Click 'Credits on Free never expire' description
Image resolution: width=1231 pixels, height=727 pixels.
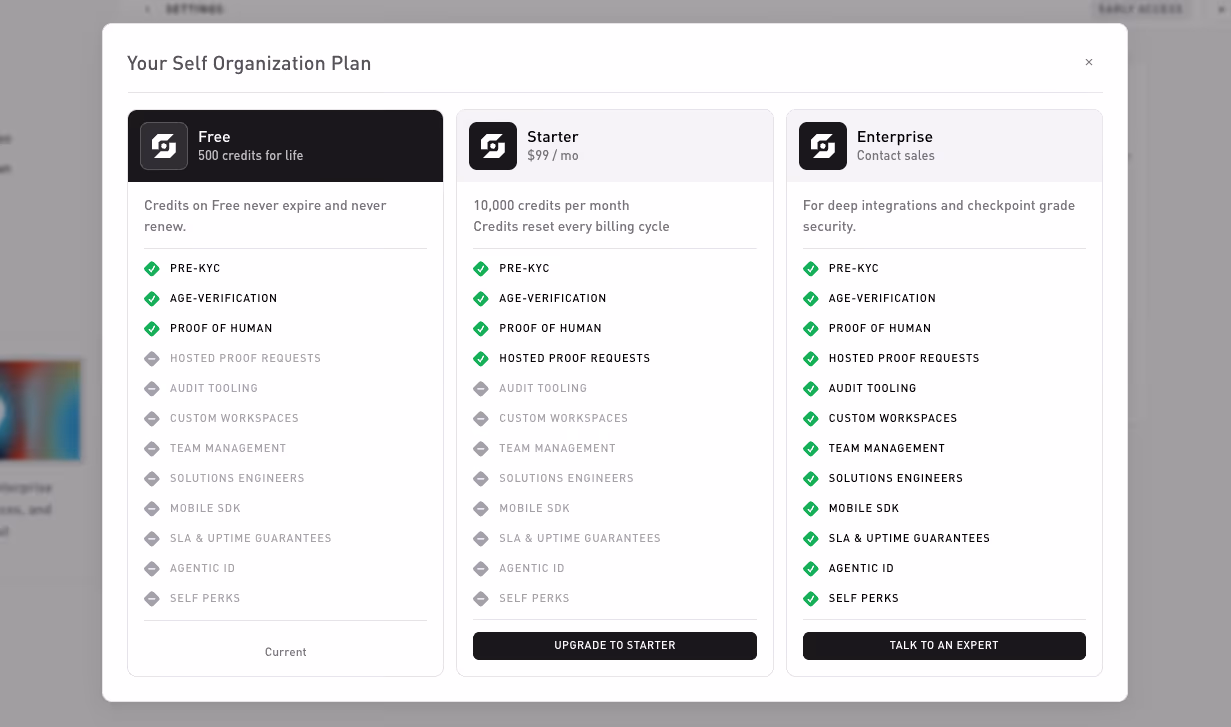[x=265, y=216]
